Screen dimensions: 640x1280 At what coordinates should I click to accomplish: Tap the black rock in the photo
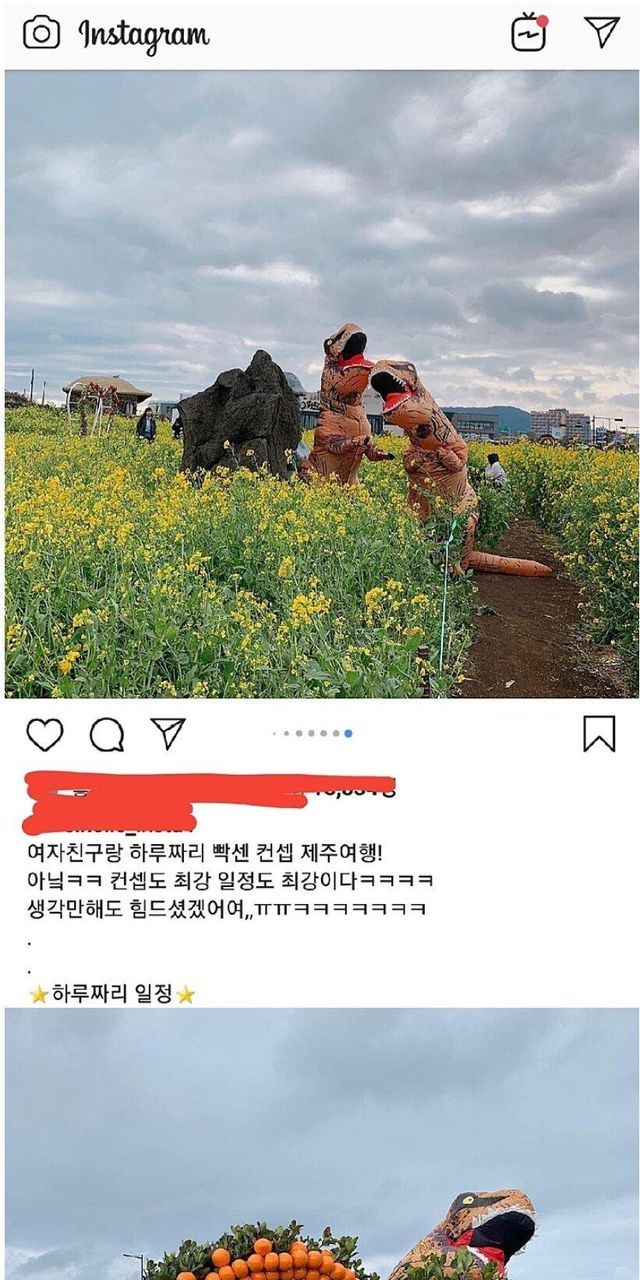coord(240,412)
